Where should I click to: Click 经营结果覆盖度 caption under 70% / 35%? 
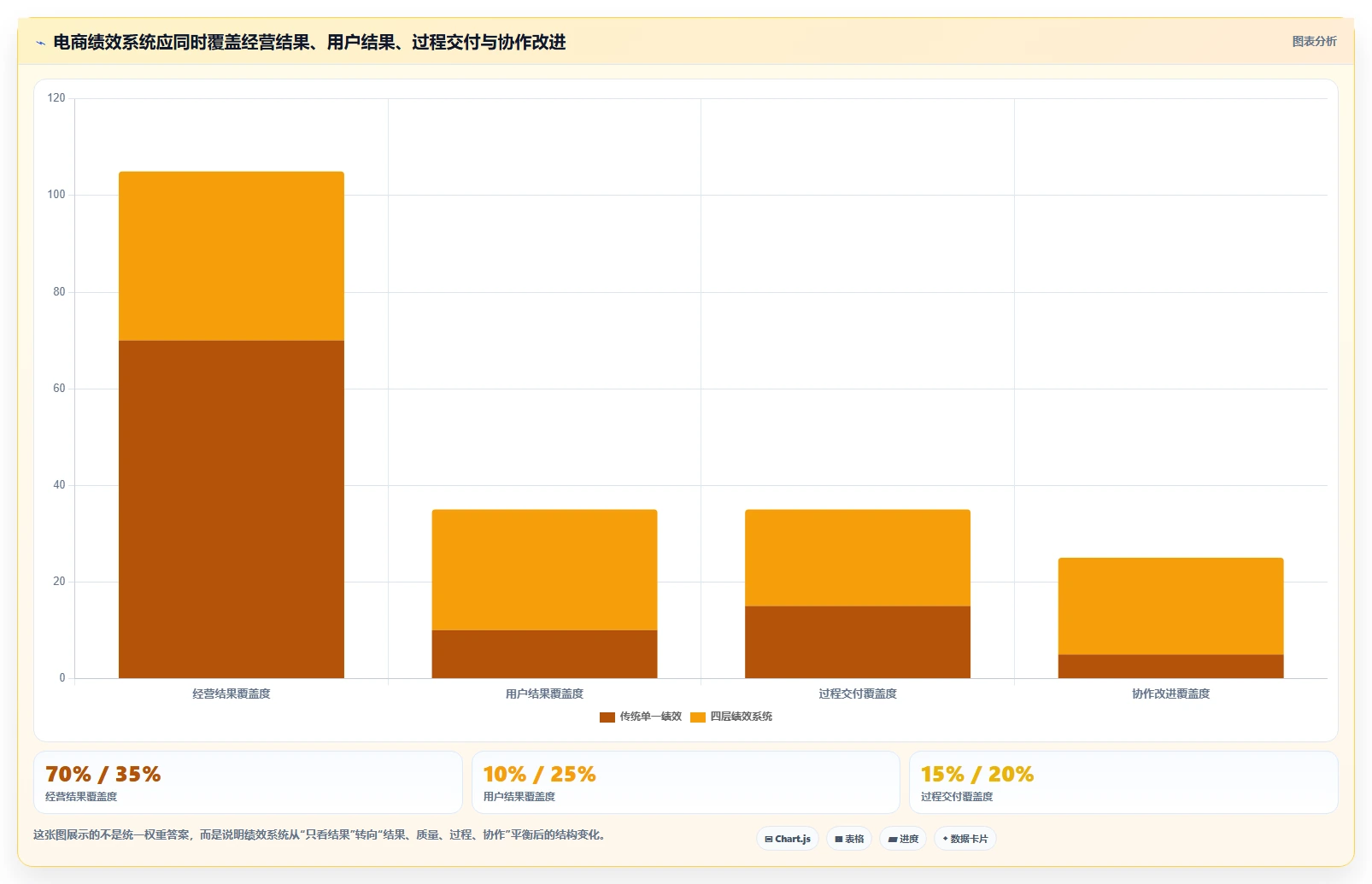(81, 797)
